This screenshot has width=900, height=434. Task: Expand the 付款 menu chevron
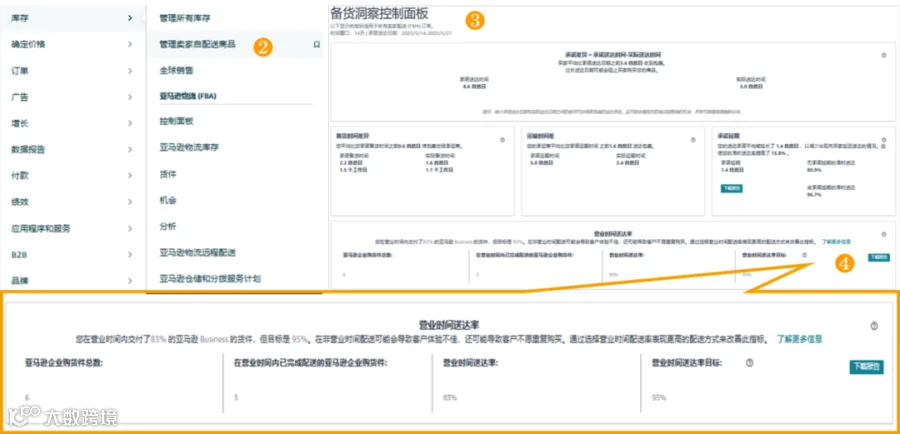tap(130, 176)
